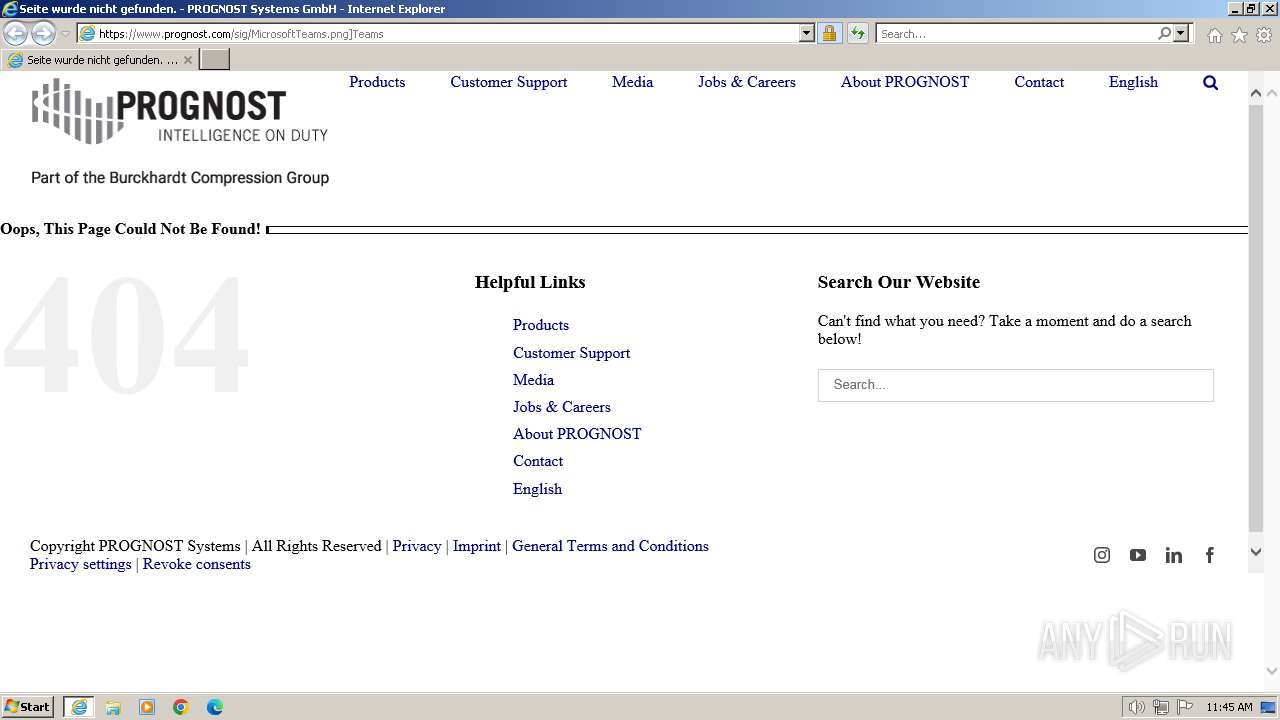Open General Terms and Conditions link
The width and height of the screenshot is (1280, 720).
coord(610,546)
